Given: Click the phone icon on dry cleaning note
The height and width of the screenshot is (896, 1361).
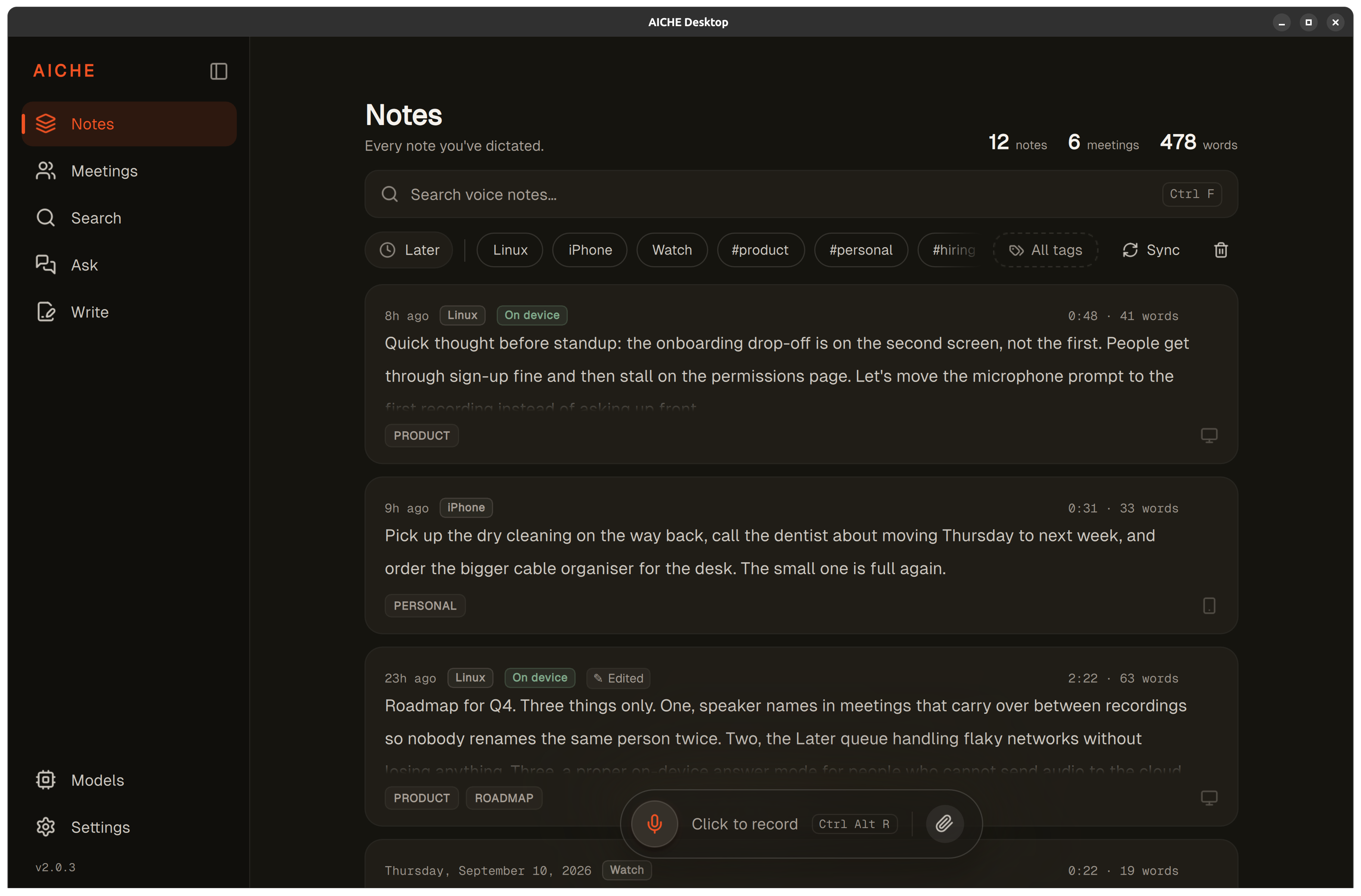Looking at the screenshot, I should pos(1209,605).
